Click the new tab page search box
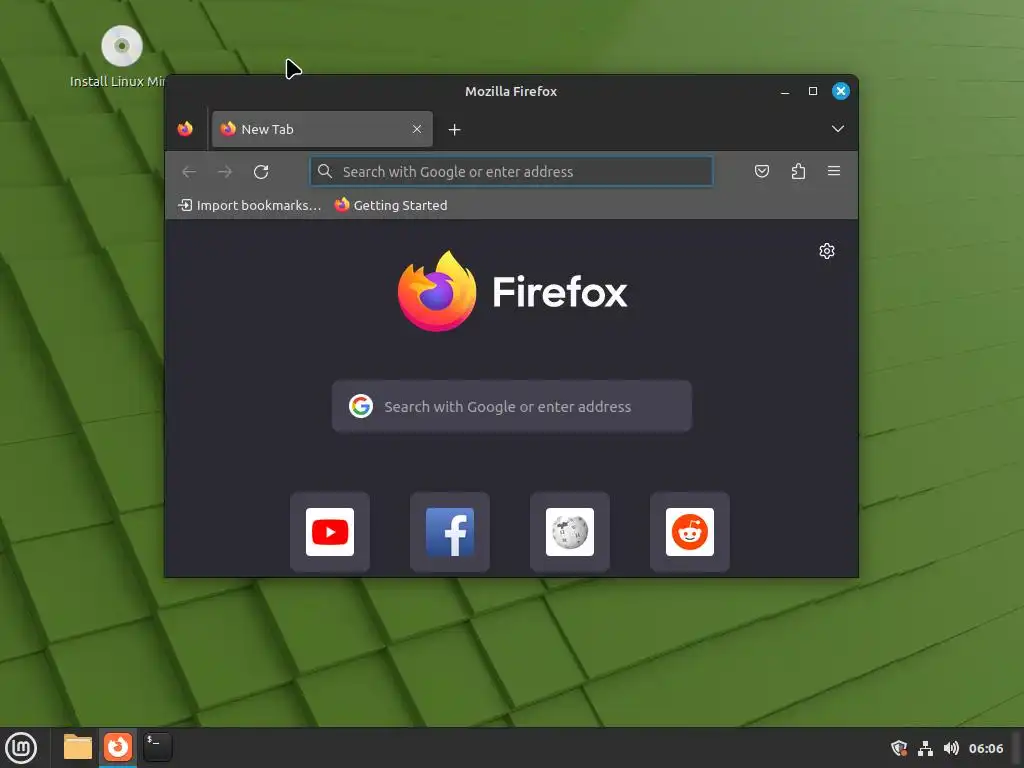The width and height of the screenshot is (1024, 768). point(511,406)
